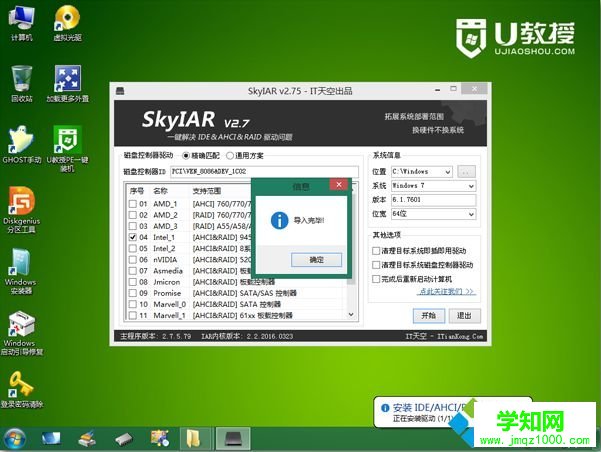
Task: Click the 序号 column header
Action: click(x=136, y=191)
